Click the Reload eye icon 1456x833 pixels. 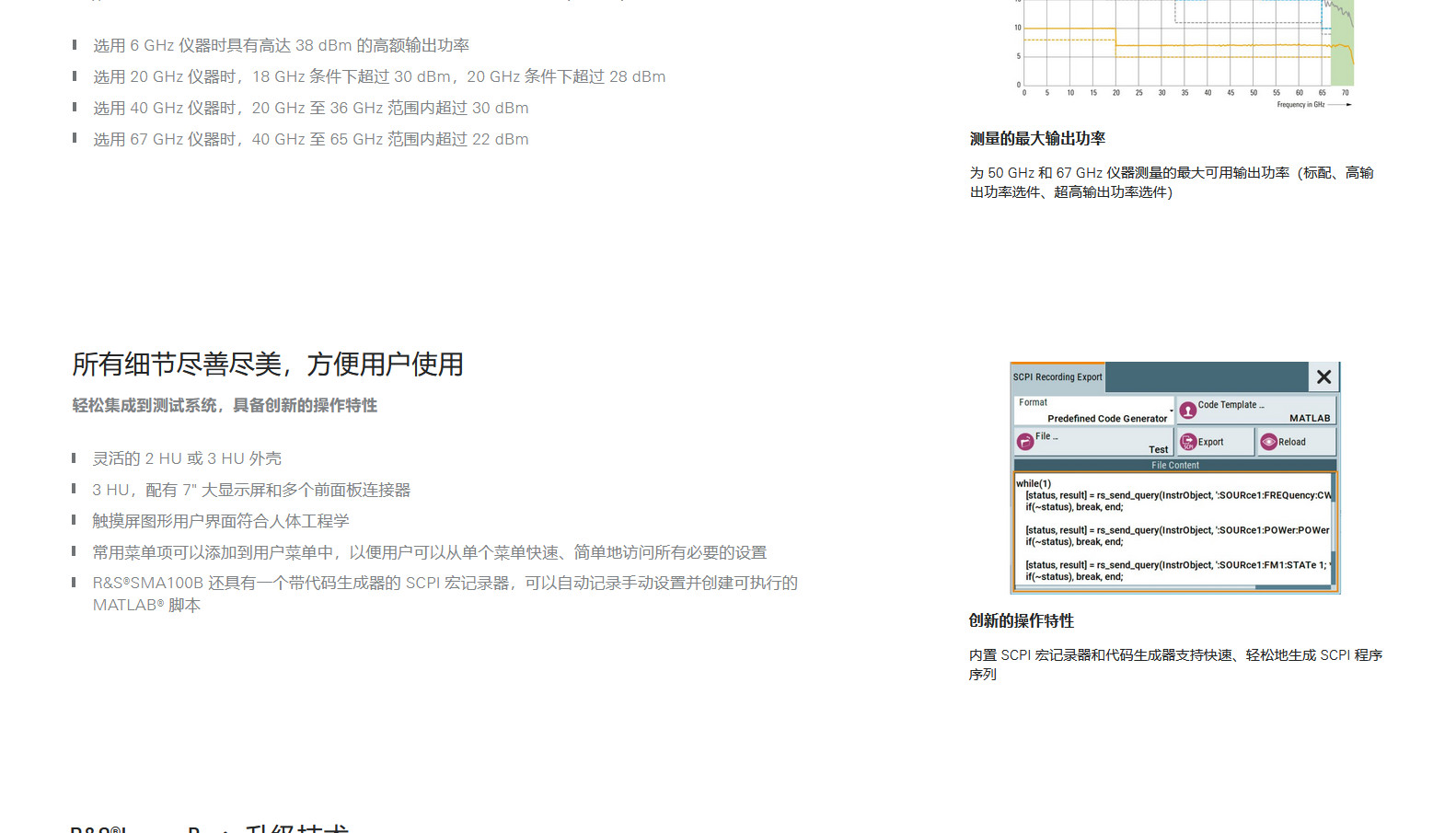[x=1269, y=442]
